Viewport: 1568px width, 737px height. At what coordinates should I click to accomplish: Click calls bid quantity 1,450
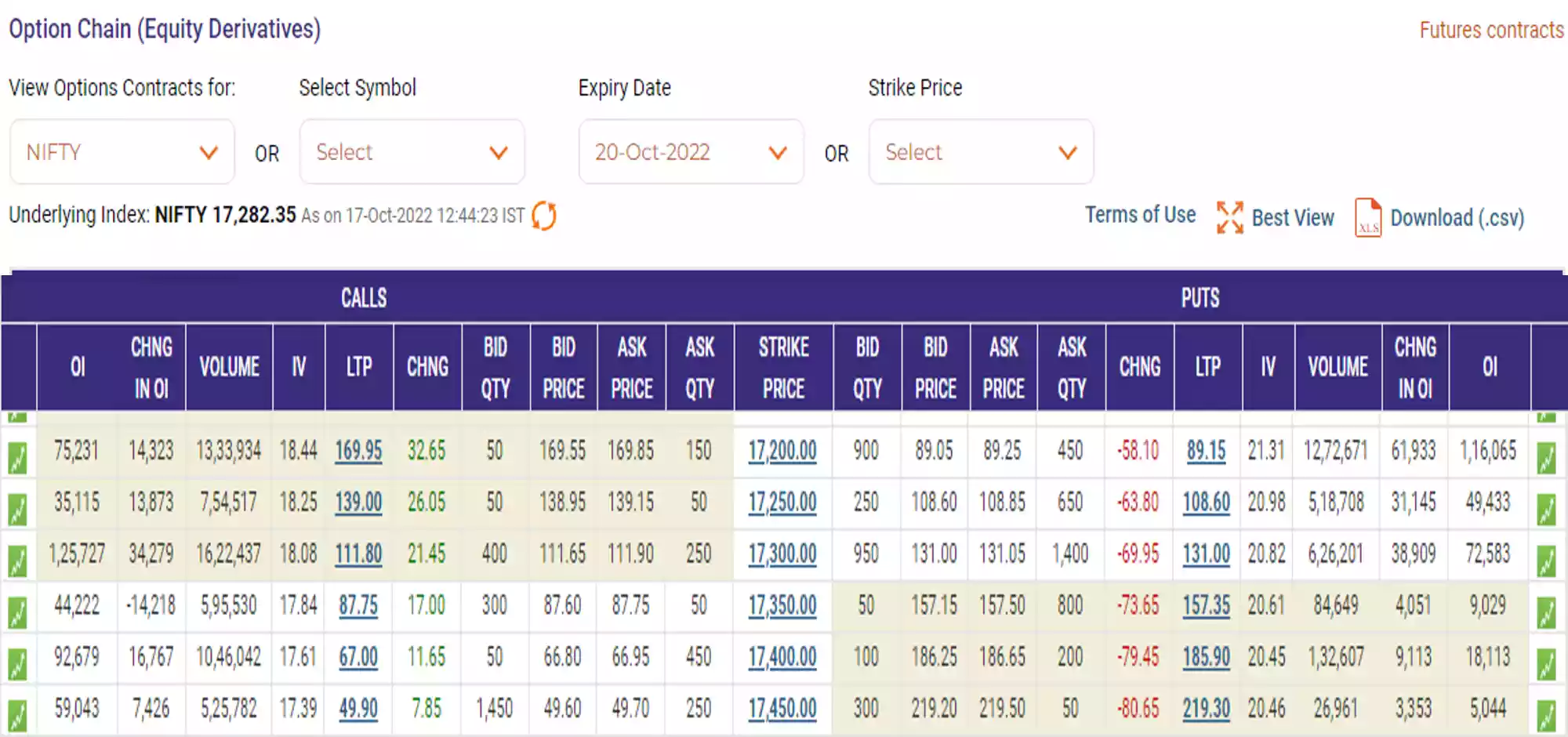tap(494, 709)
